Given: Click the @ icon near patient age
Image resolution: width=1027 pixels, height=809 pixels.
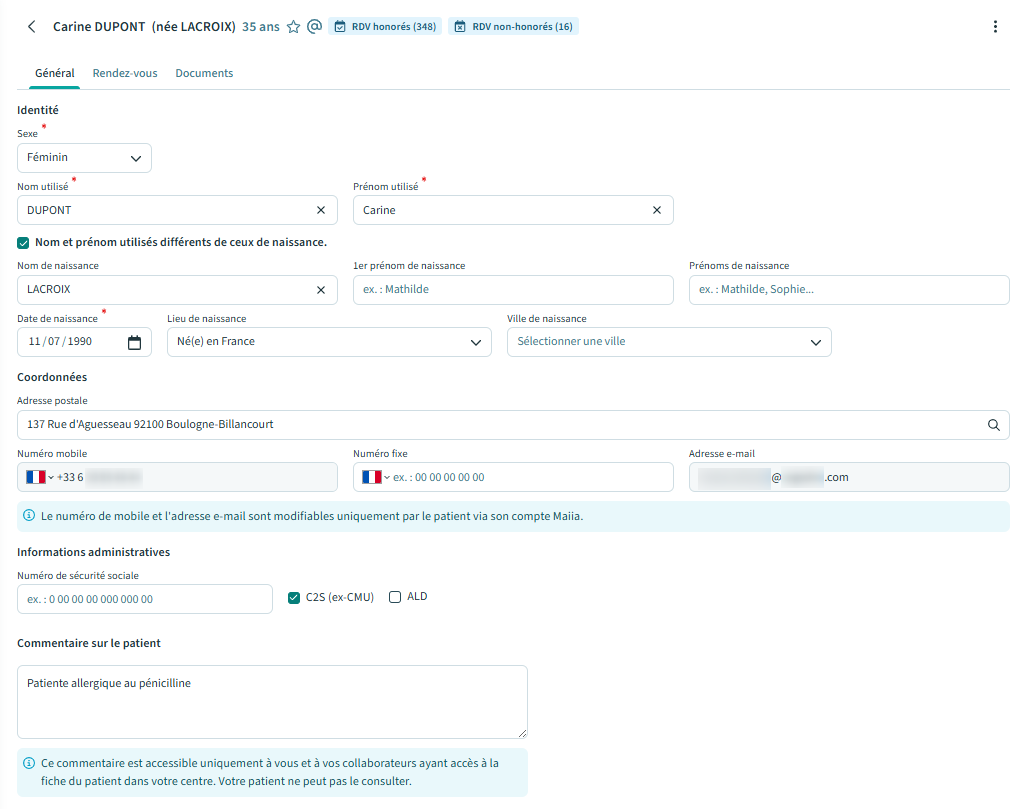Looking at the screenshot, I should click(x=314, y=27).
